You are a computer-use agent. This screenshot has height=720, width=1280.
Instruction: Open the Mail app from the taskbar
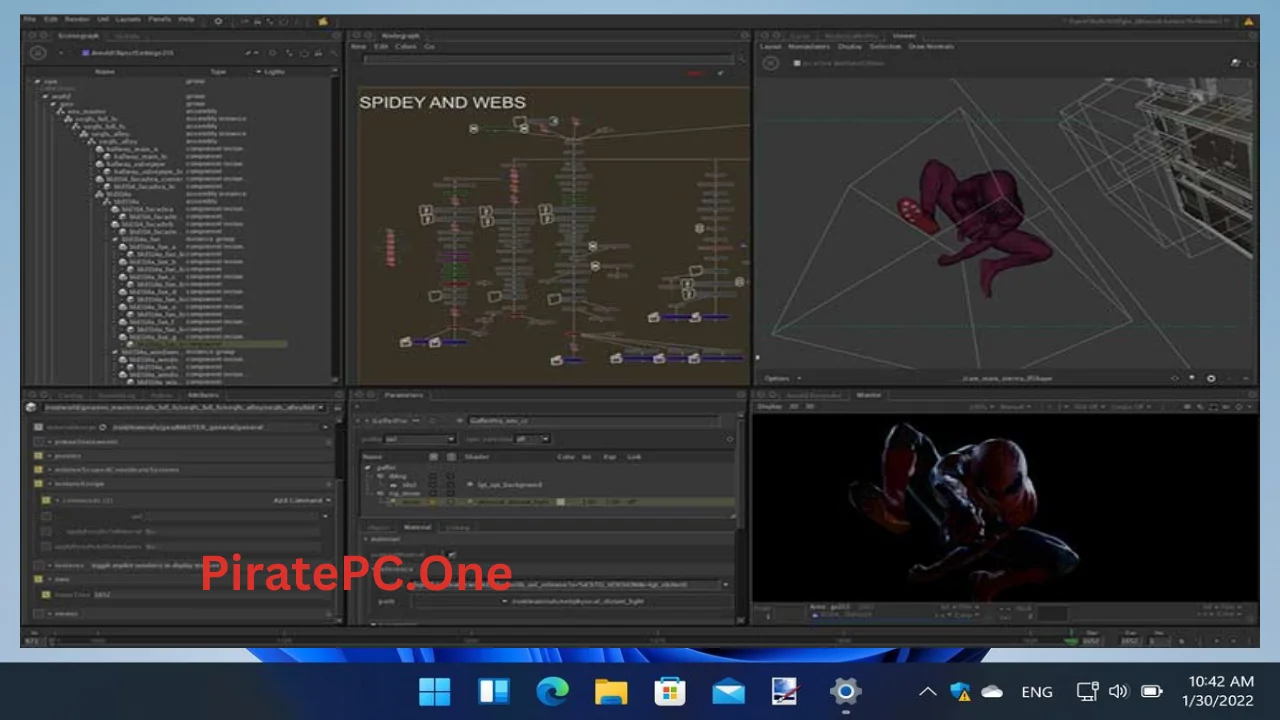tap(728, 691)
